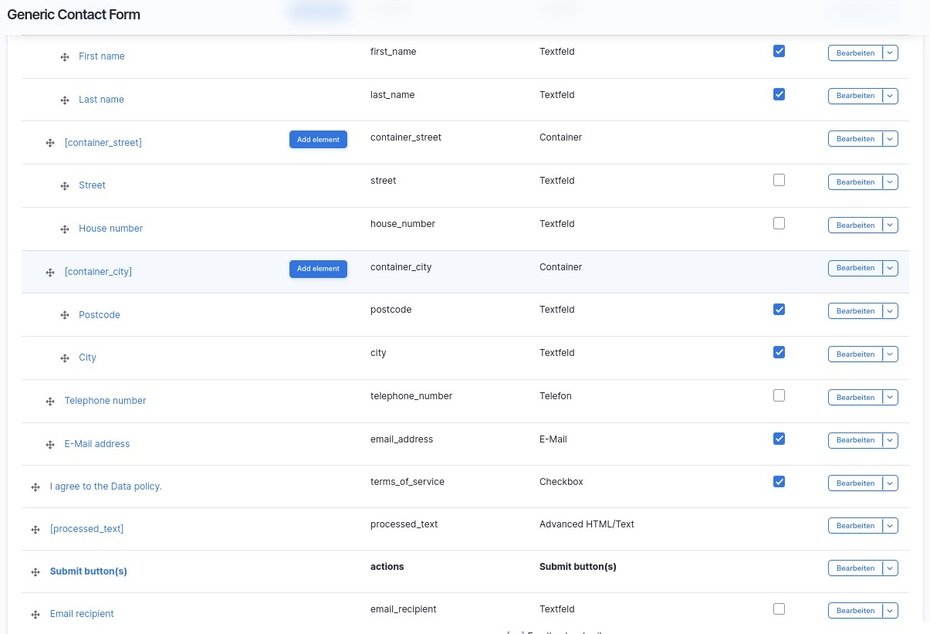
Task: Click the move handle for E-Mail address
Action: [x=50, y=444]
